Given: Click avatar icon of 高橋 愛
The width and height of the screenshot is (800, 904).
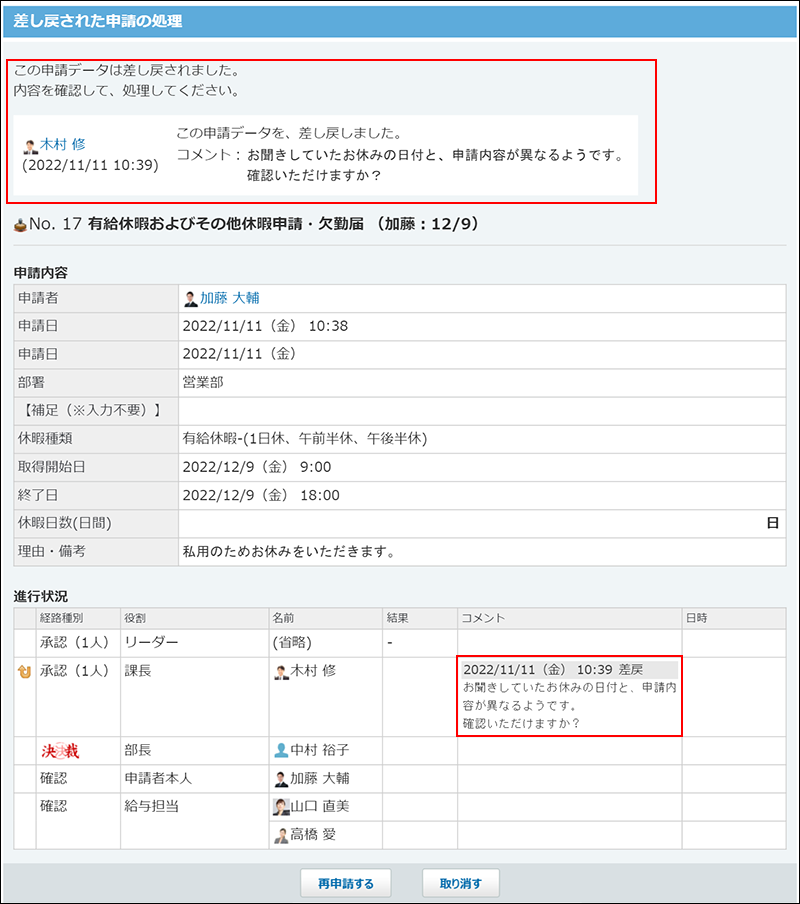Looking at the screenshot, I should [281, 835].
